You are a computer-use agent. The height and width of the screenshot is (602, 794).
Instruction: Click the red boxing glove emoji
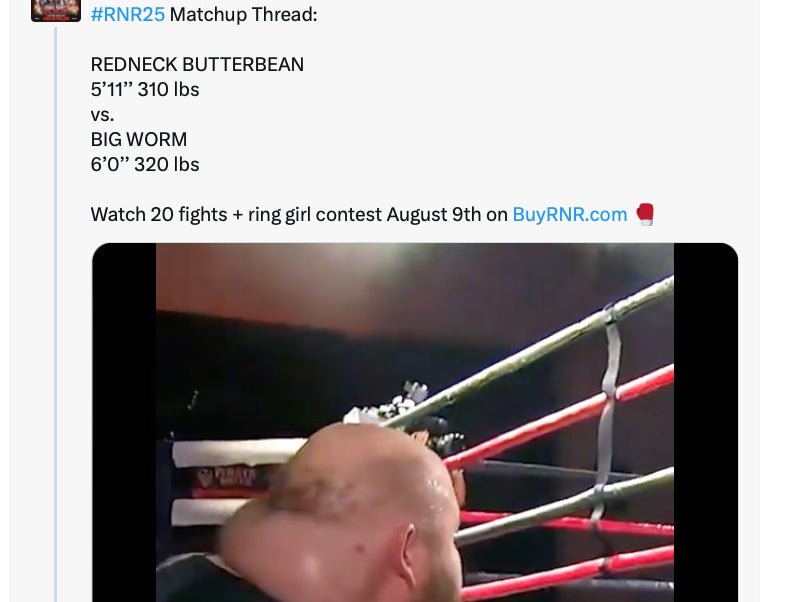click(x=645, y=214)
